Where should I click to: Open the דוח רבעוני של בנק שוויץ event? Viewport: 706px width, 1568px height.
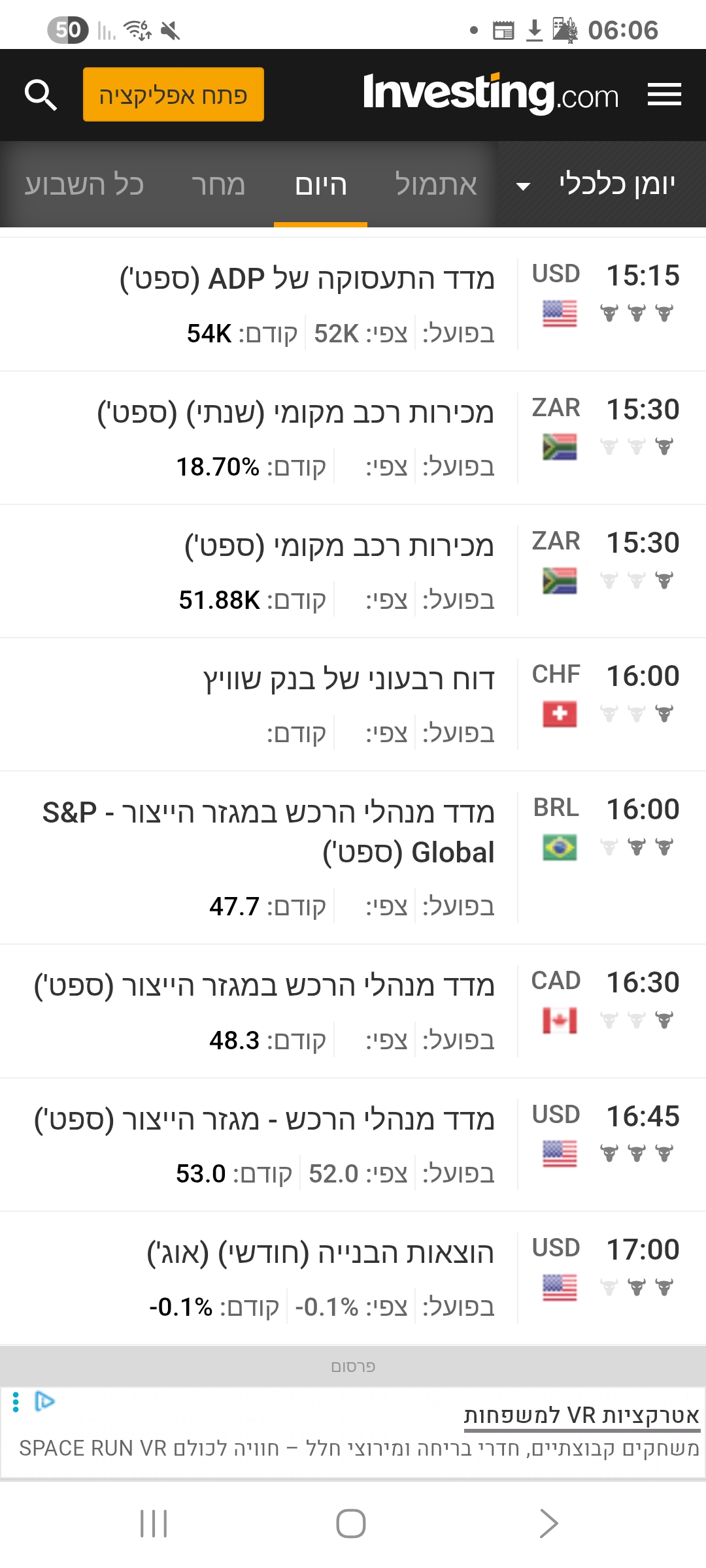click(348, 679)
